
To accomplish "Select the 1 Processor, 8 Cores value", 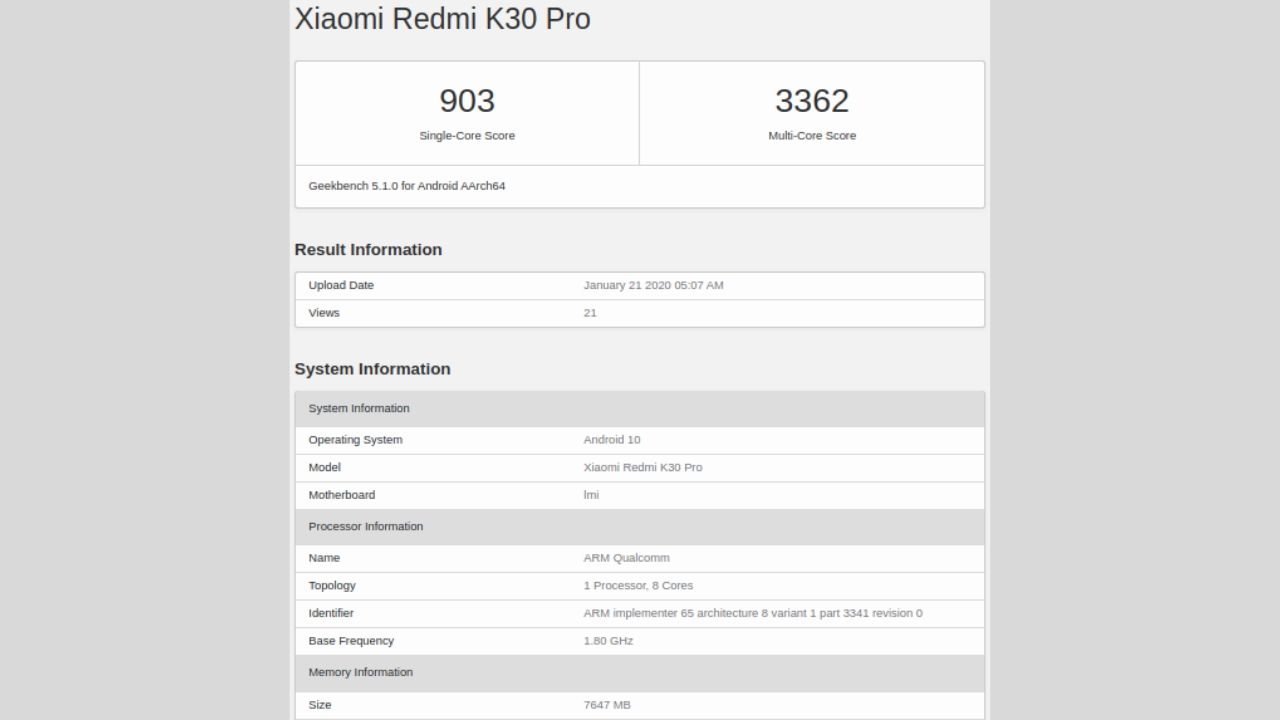I will [638, 586].
